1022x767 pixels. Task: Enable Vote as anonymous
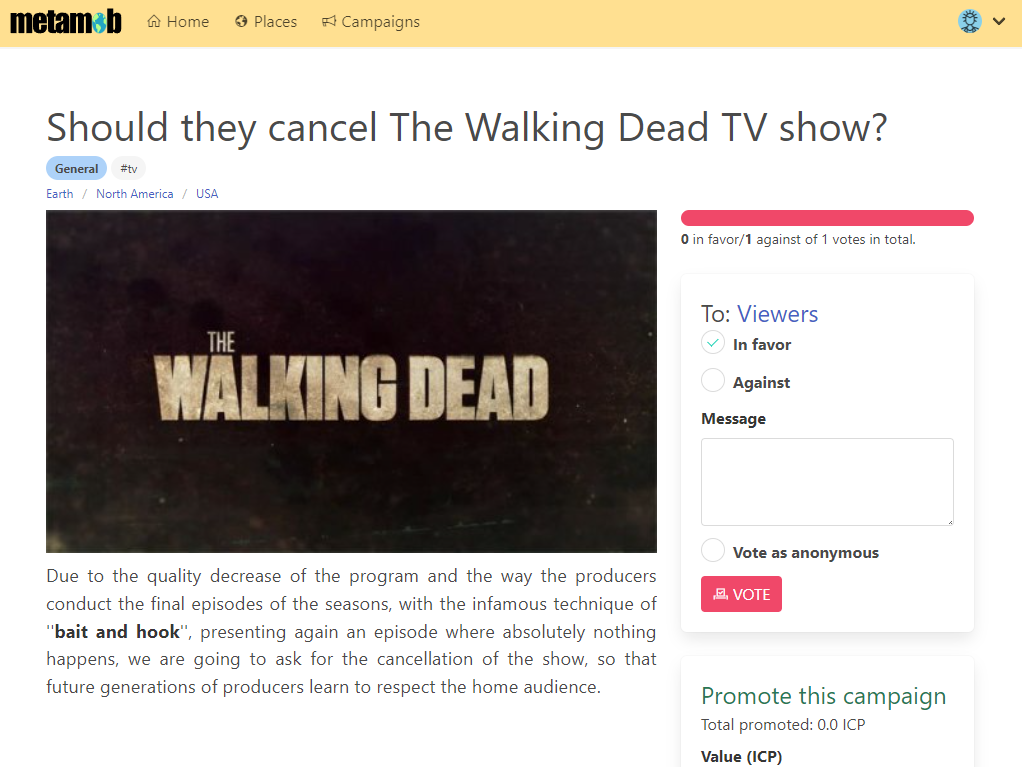712,551
